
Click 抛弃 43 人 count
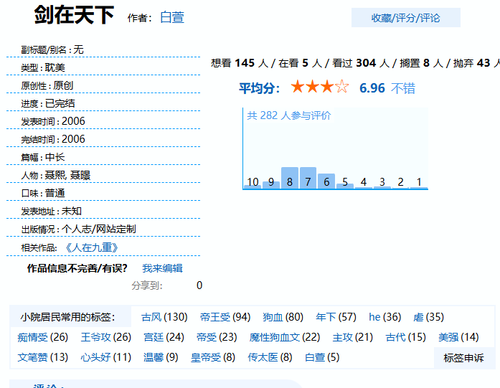coord(477,63)
